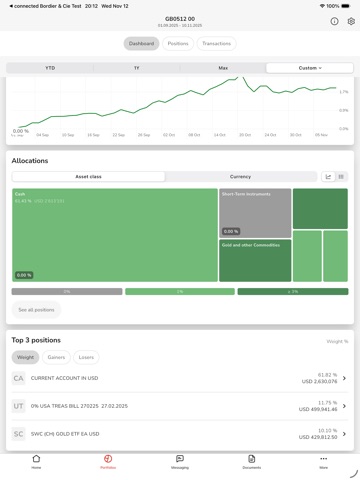360x480 pixels.
Task: Choose the 1Y period
Action: click(x=137, y=68)
